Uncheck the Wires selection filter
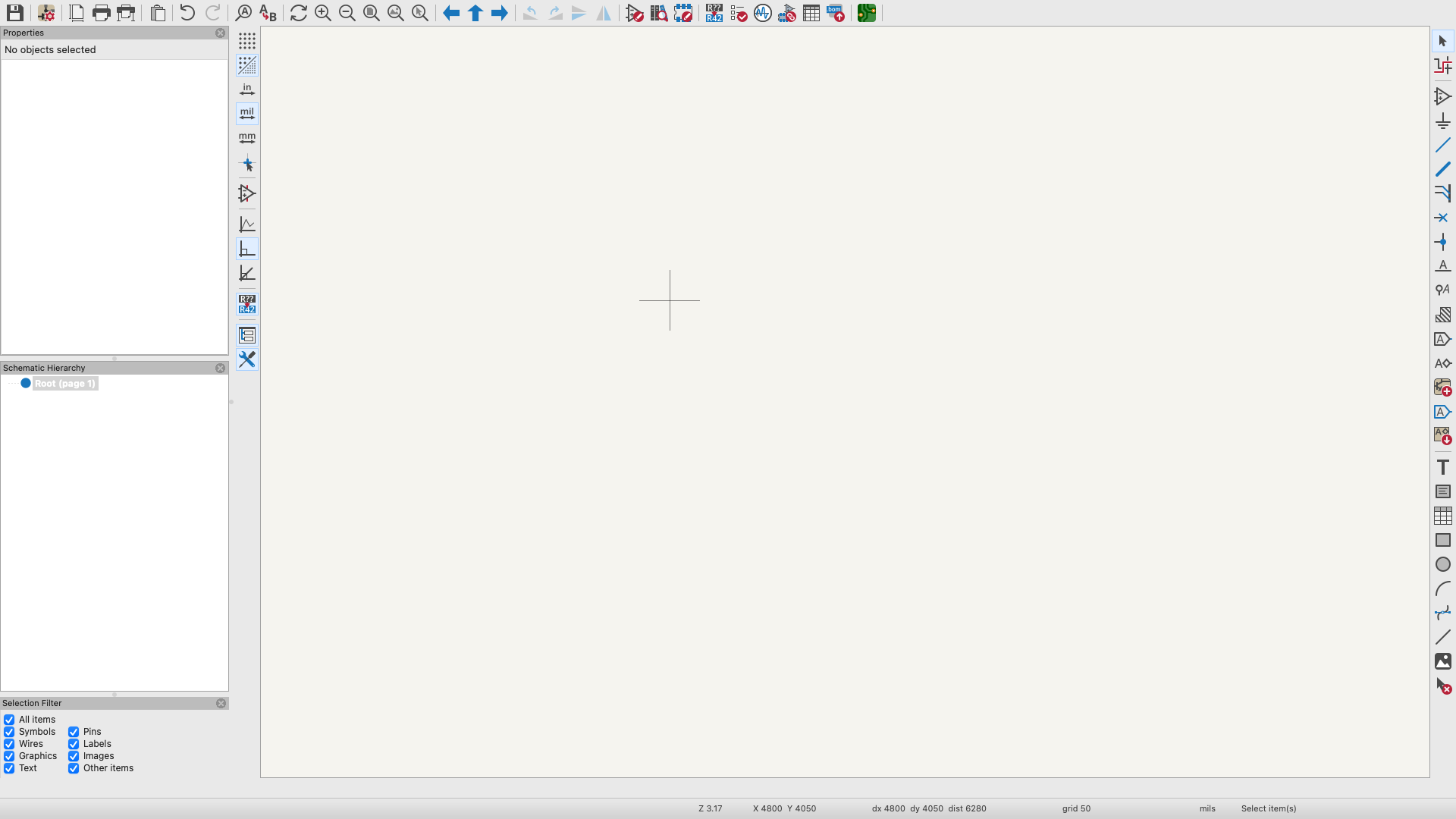Screen dimensions: 1456x819 9,744
